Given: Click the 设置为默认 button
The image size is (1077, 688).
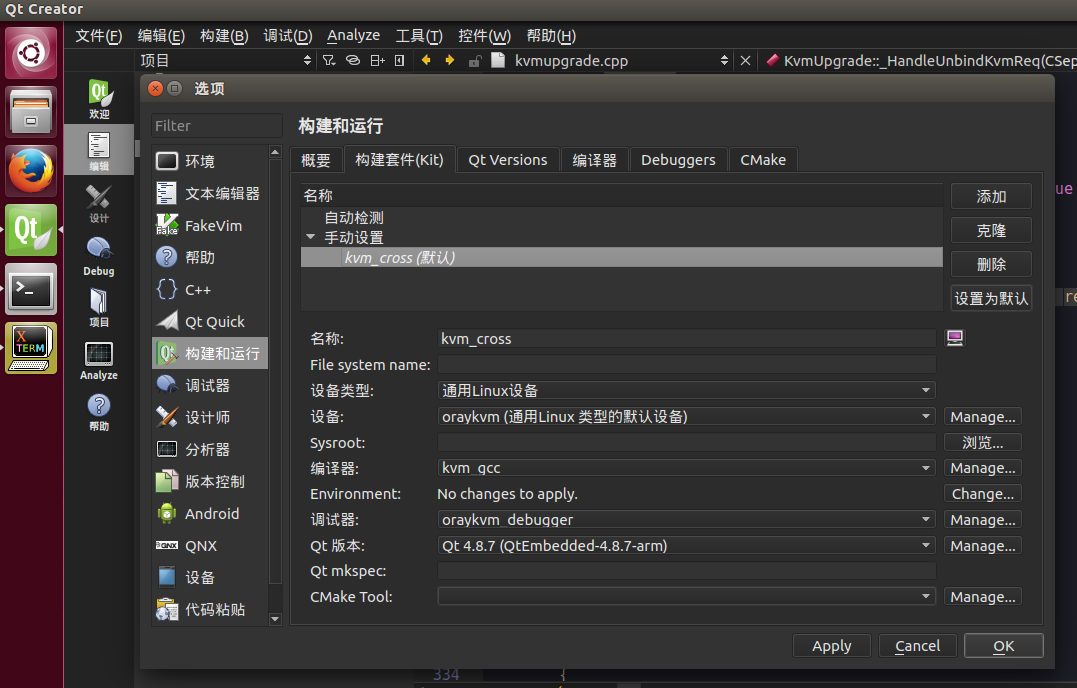Looking at the screenshot, I should coord(991,298).
